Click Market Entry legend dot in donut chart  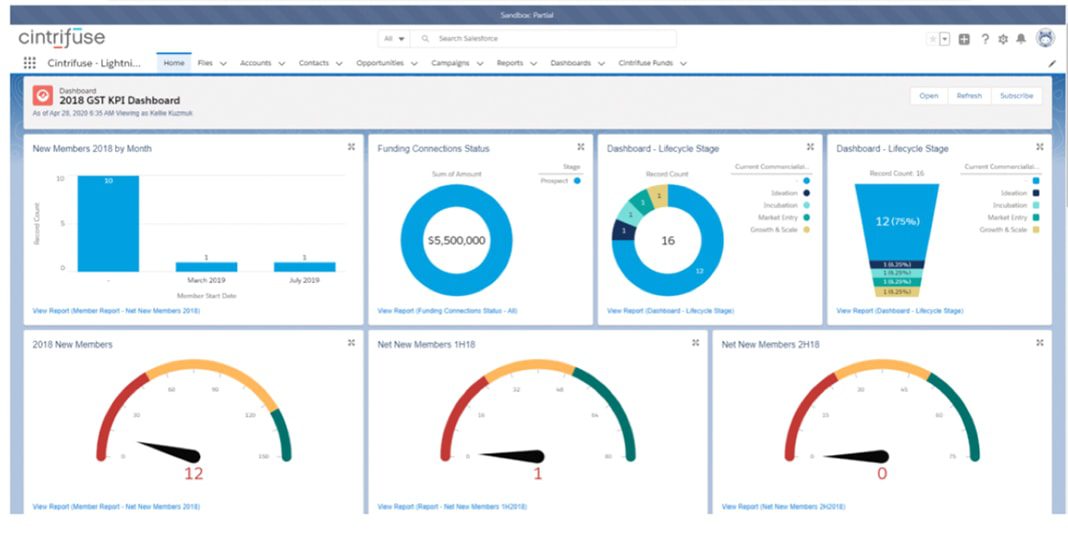coord(806,218)
